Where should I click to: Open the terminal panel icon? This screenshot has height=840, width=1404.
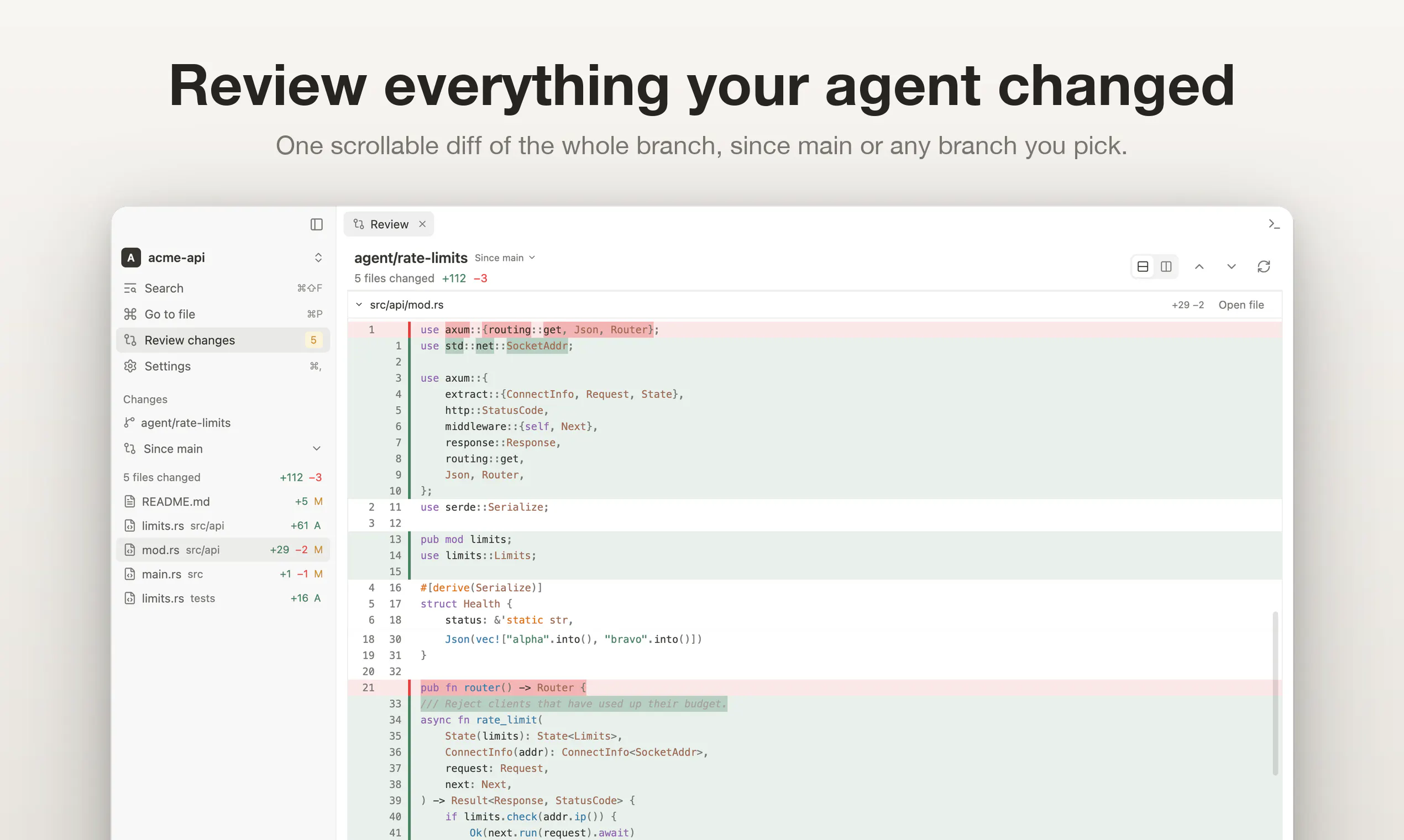(1274, 224)
